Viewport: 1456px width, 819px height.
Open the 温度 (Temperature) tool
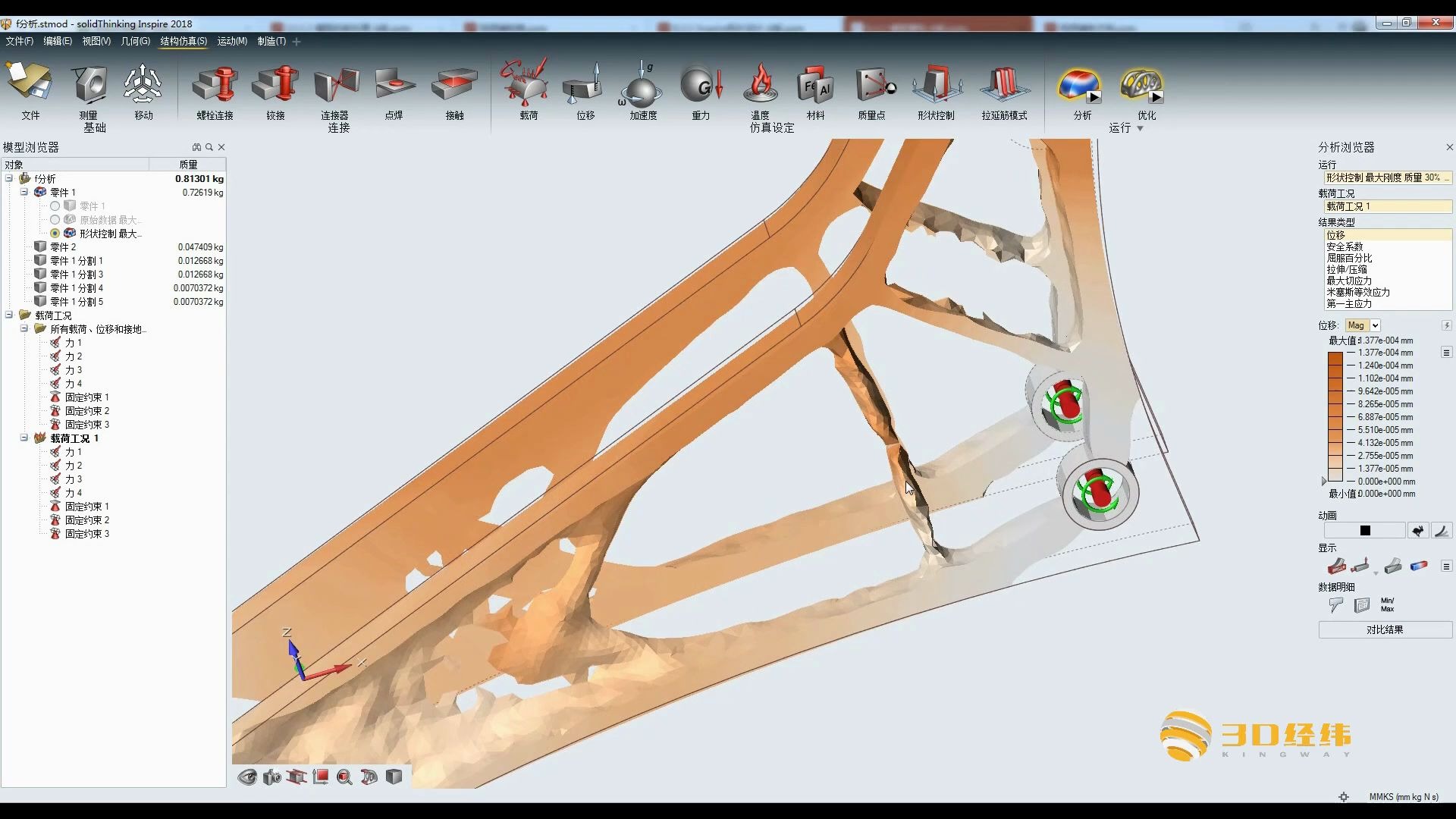pyautogui.click(x=760, y=83)
